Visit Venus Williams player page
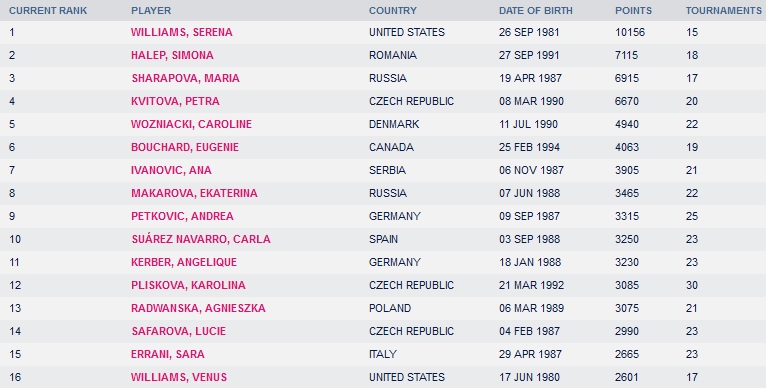Screen dimensions: 766x388 179,377
